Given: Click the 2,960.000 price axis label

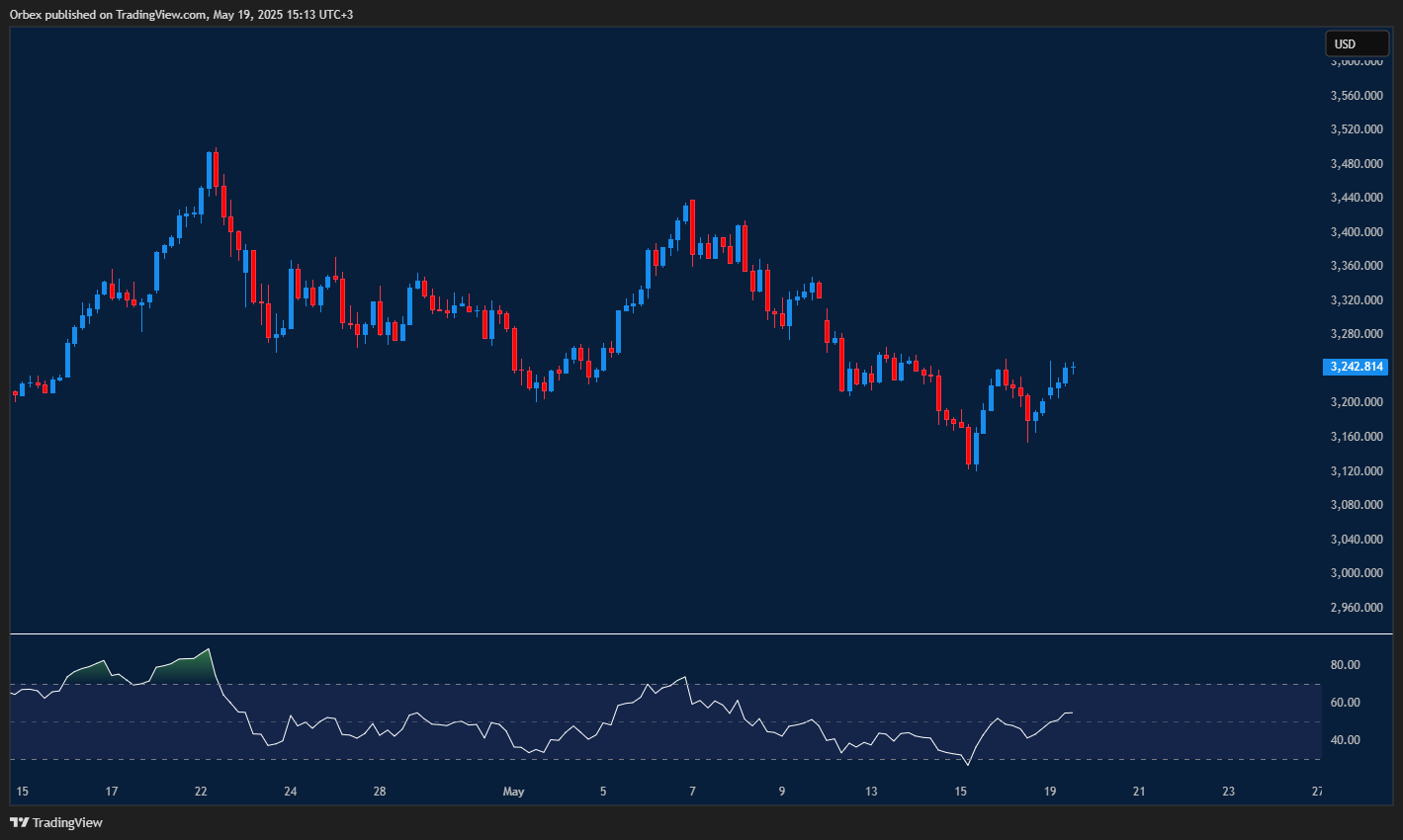Looking at the screenshot, I should (1357, 607).
